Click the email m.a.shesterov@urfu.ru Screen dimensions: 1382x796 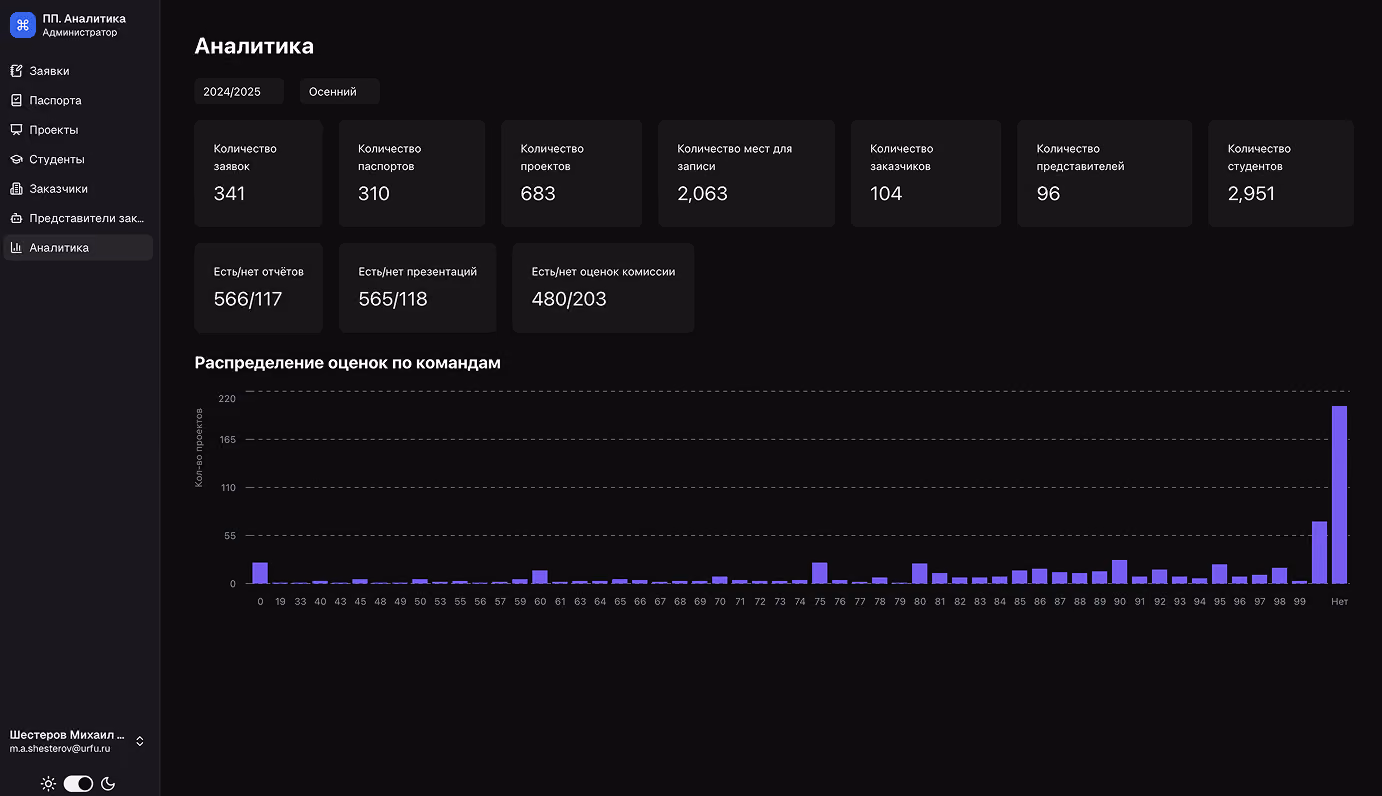(x=60, y=748)
